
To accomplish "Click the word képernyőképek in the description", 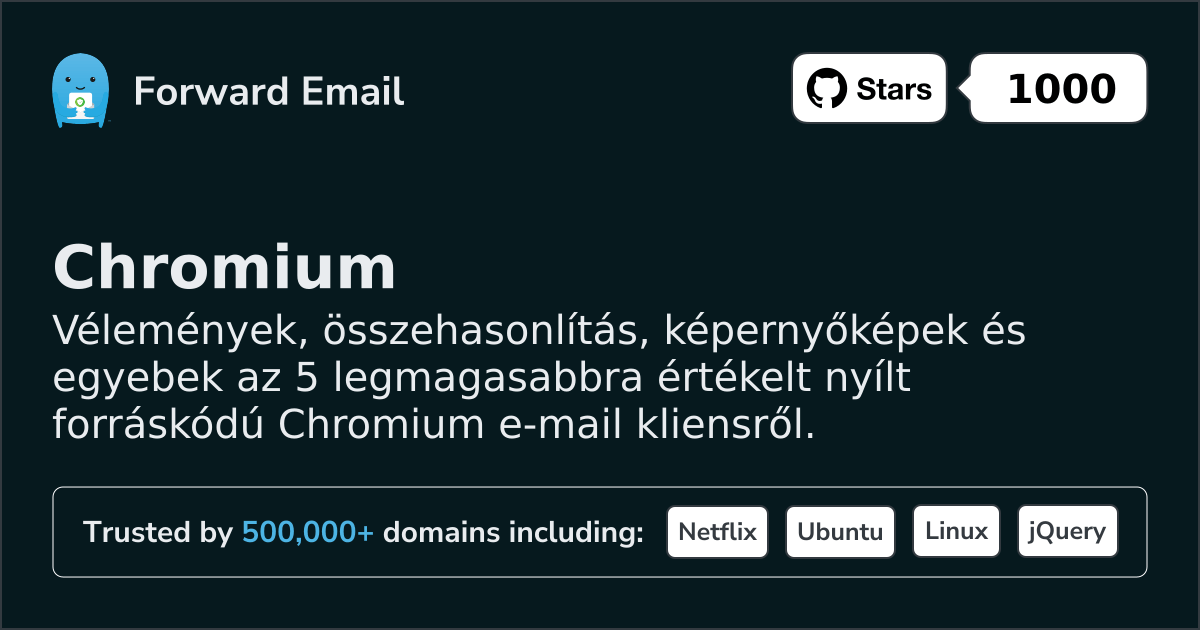I will (x=794, y=331).
